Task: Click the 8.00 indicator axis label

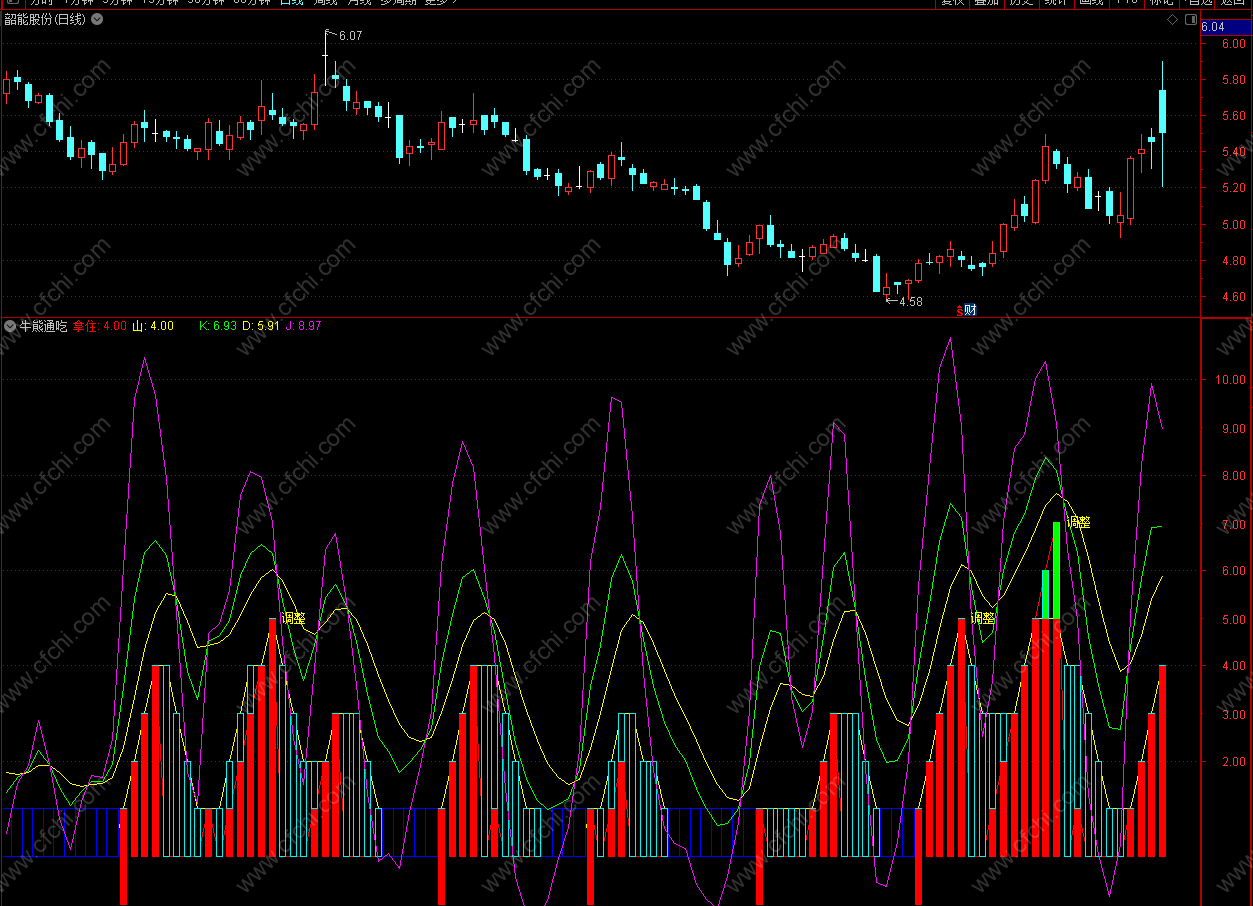Action: click(1233, 476)
